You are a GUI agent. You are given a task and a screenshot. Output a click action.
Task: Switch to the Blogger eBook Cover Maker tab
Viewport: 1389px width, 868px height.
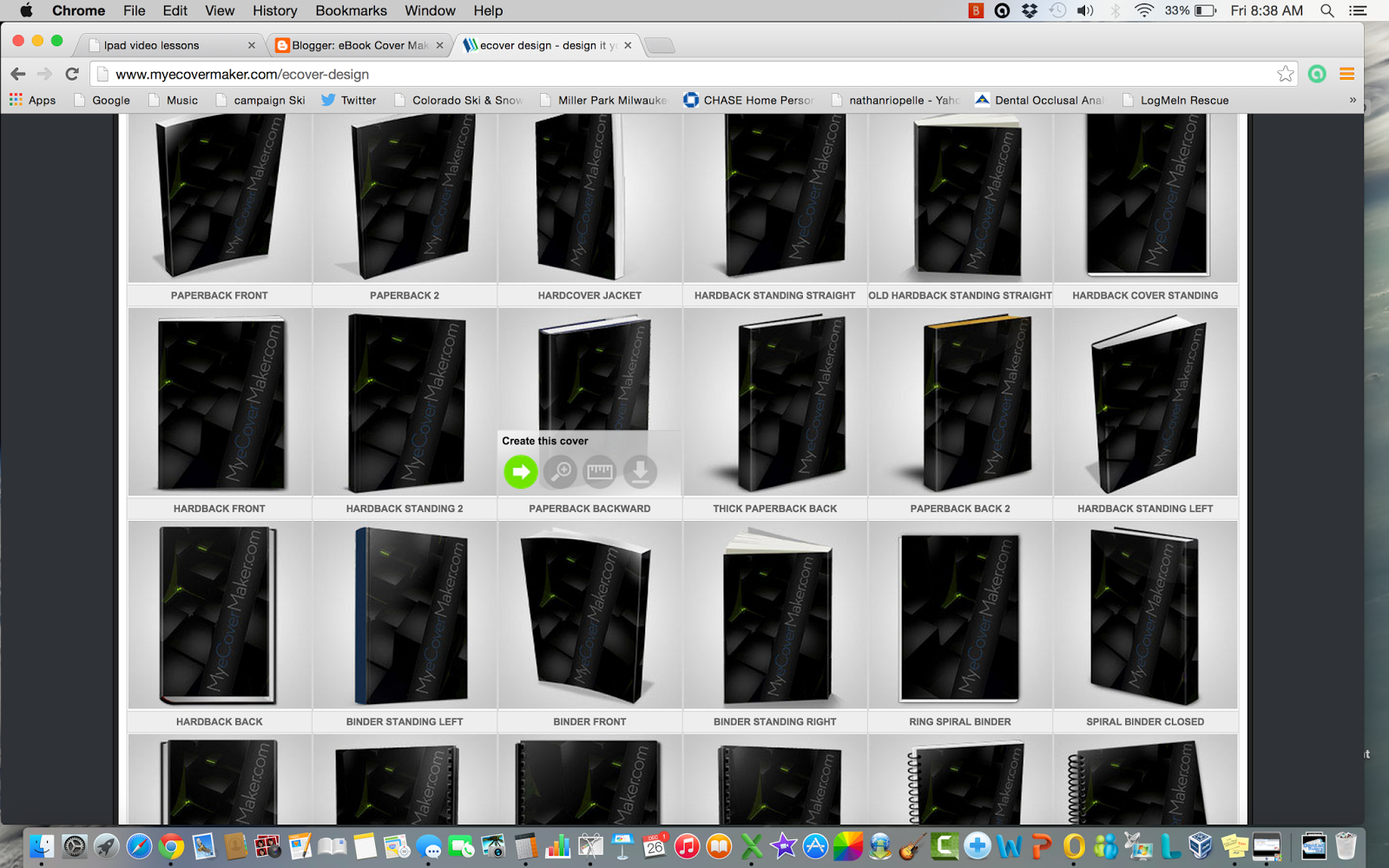pos(359,45)
